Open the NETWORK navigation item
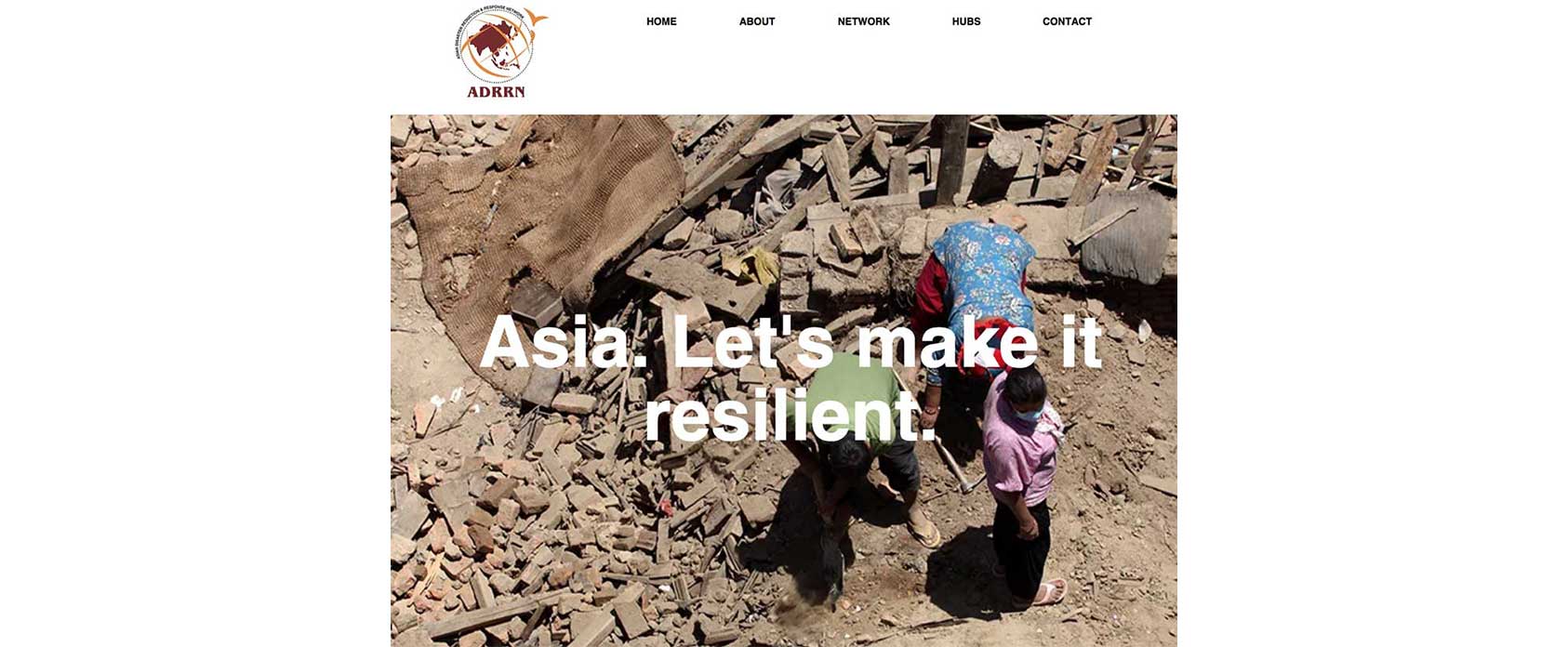This screenshot has height=647, width=1568. pos(863,21)
